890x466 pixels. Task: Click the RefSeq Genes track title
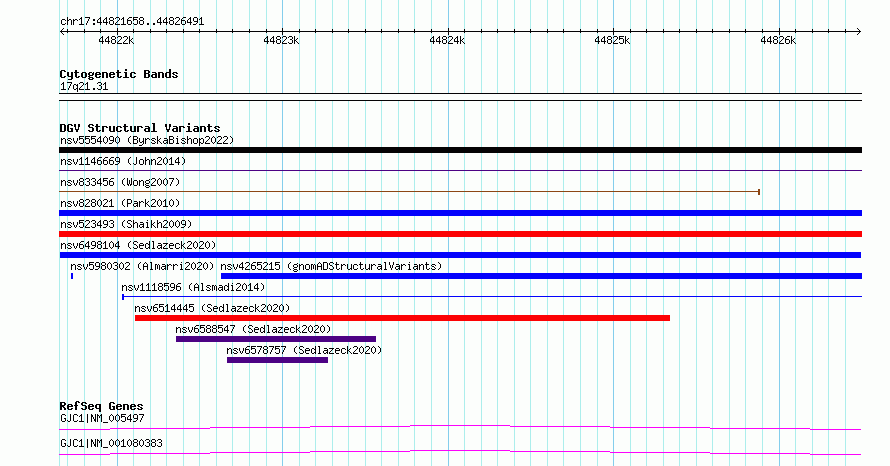point(101,406)
